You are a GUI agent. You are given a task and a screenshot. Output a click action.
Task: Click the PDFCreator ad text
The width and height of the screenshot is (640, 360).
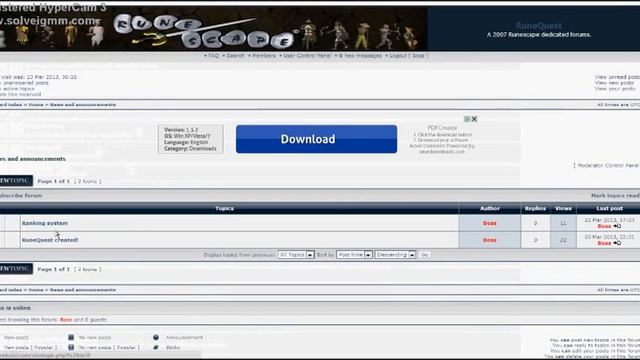[442, 128]
